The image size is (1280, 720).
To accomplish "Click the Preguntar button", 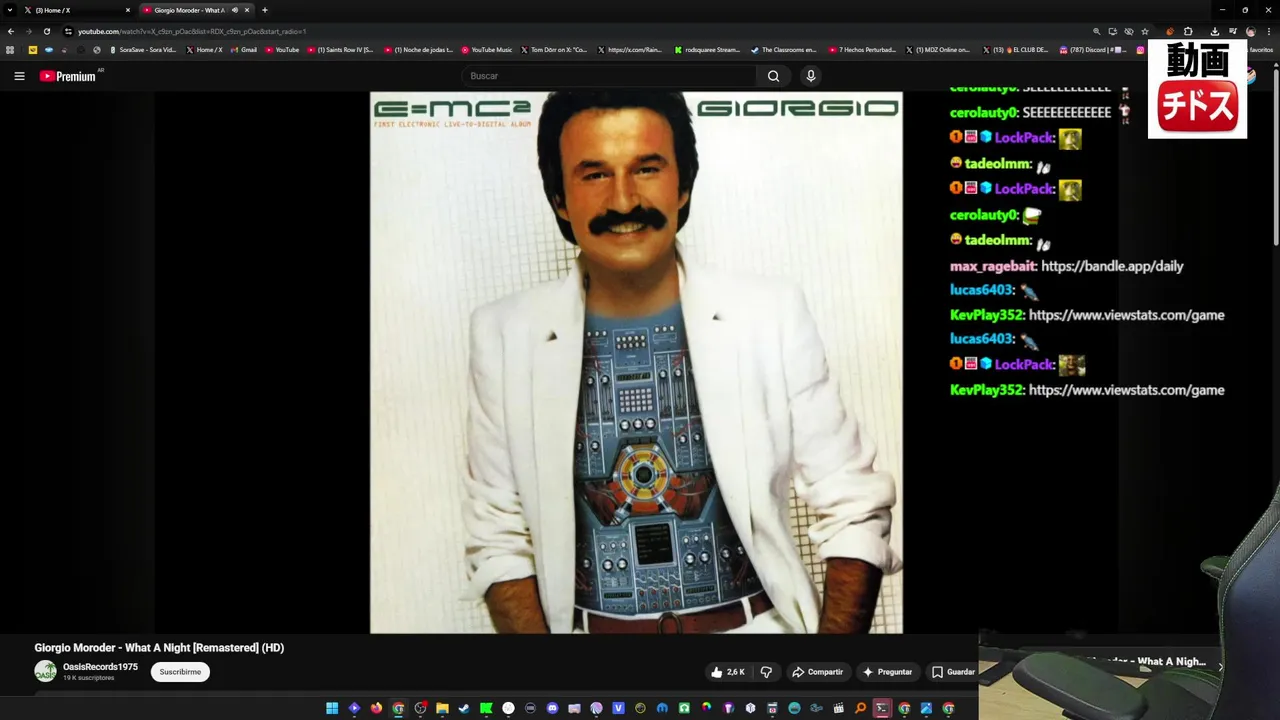I will coord(887,672).
